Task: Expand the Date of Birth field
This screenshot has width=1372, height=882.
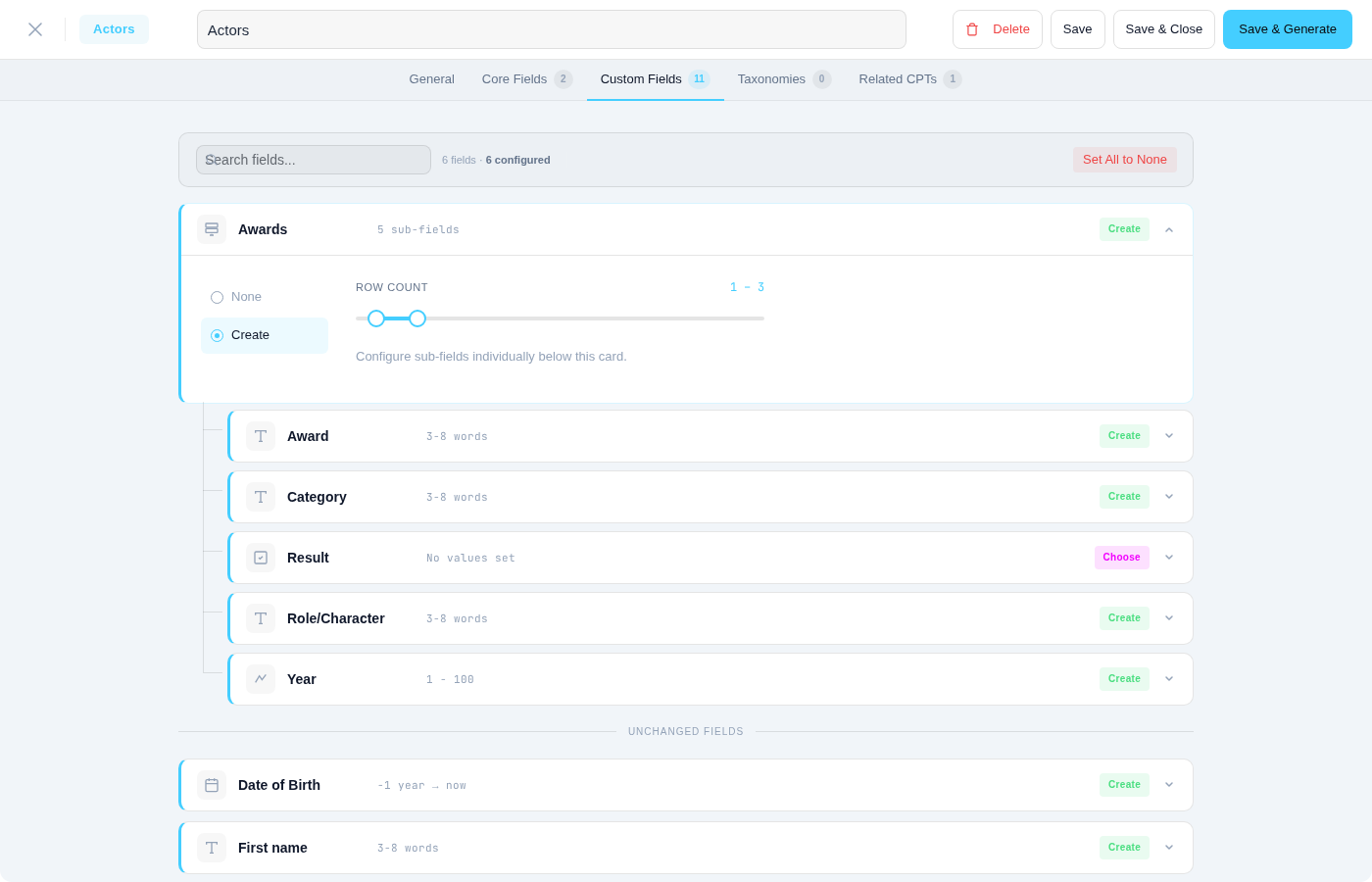Action: pos(1169,785)
